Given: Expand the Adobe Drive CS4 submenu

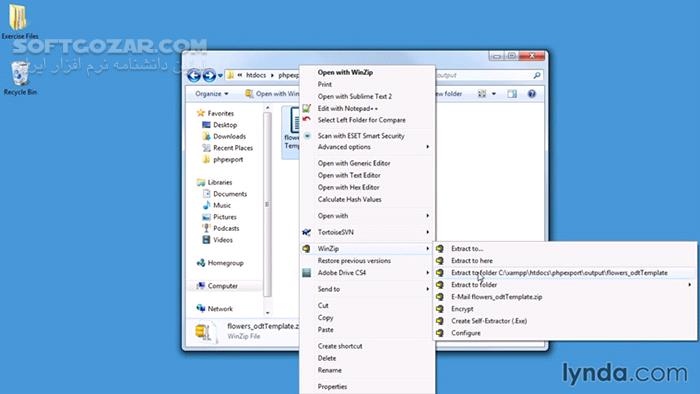Looking at the screenshot, I should [367, 273].
